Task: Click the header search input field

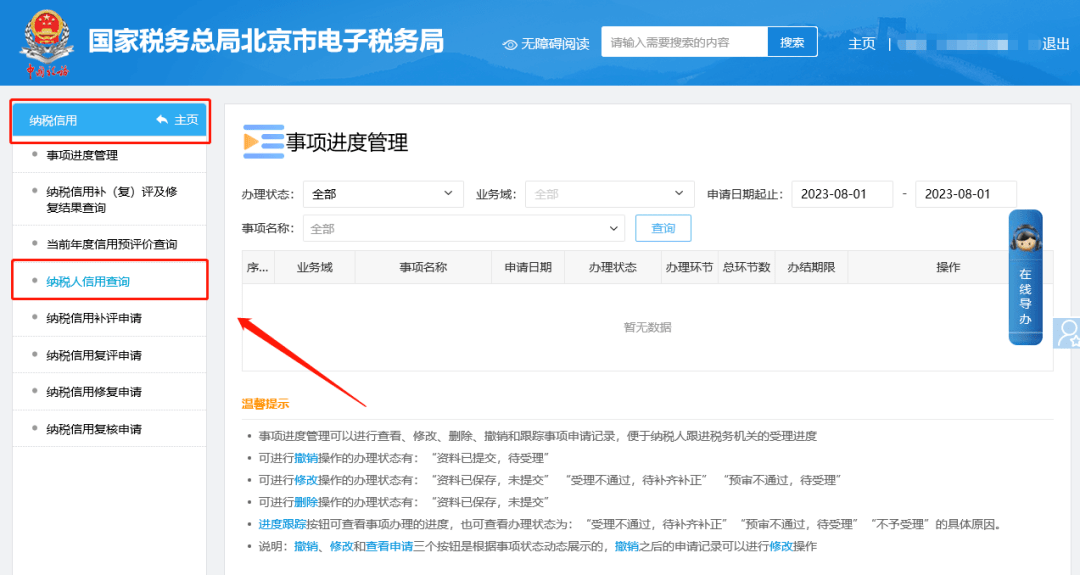Action: (684, 43)
